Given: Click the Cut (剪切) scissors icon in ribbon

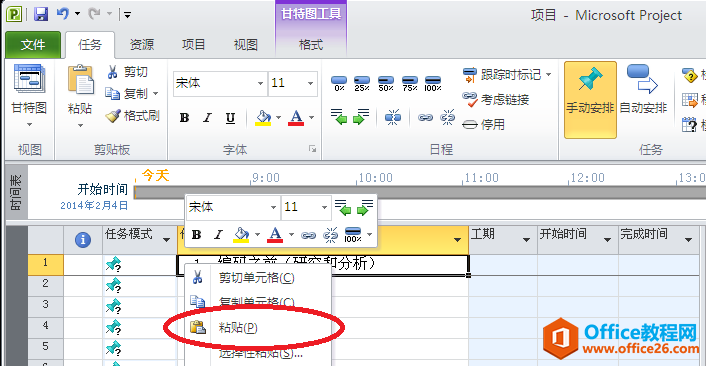Looking at the screenshot, I should pyautogui.click(x=113, y=72).
